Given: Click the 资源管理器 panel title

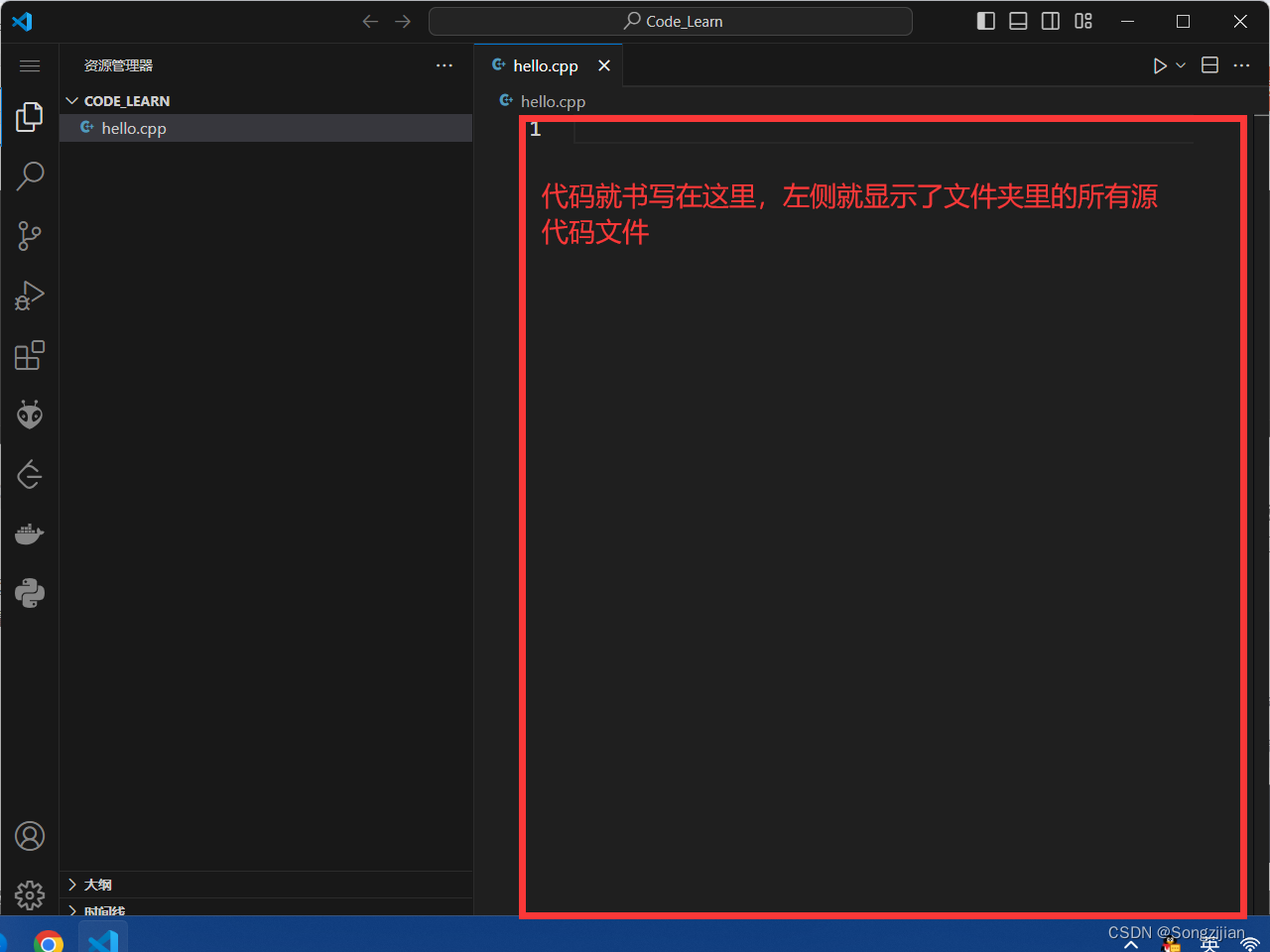Looking at the screenshot, I should (x=118, y=65).
